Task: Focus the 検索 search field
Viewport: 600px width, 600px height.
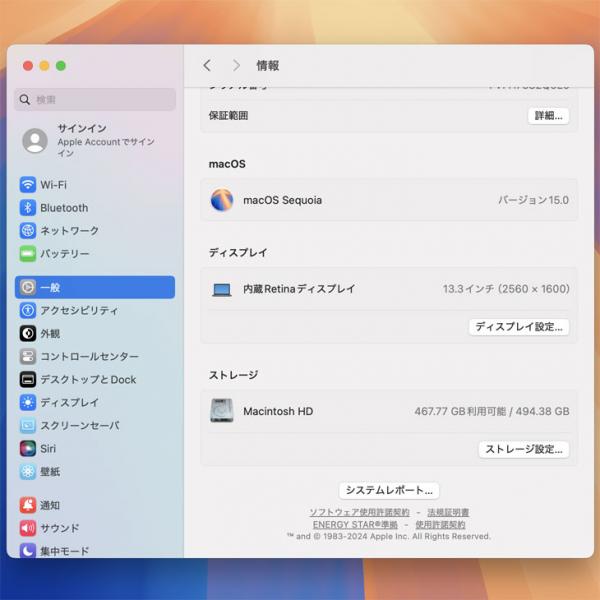Action: click(x=95, y=99)
